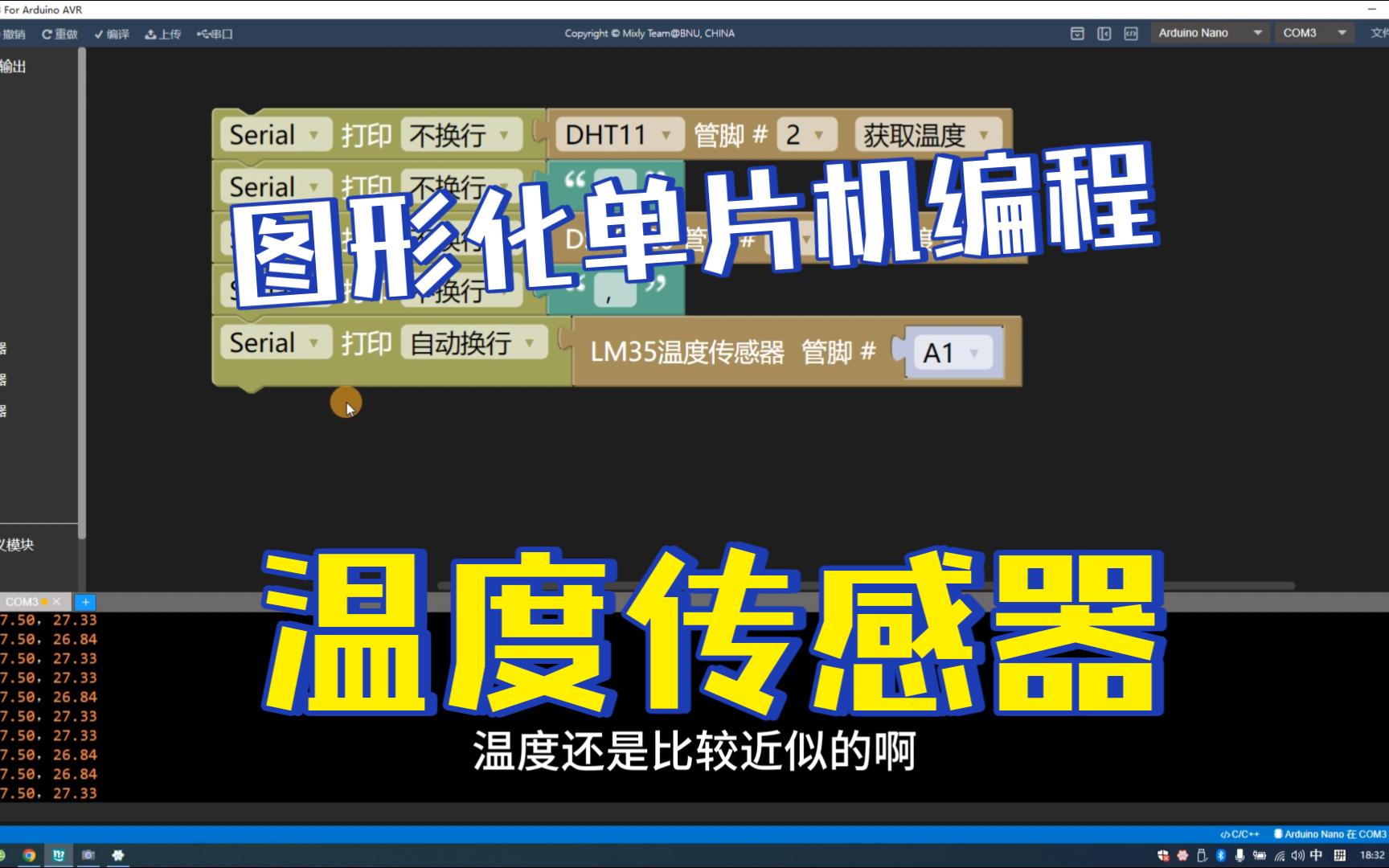Open the Arduino Nano board dropdown
1389x868 pixels.
click(x=1210, y=33)
